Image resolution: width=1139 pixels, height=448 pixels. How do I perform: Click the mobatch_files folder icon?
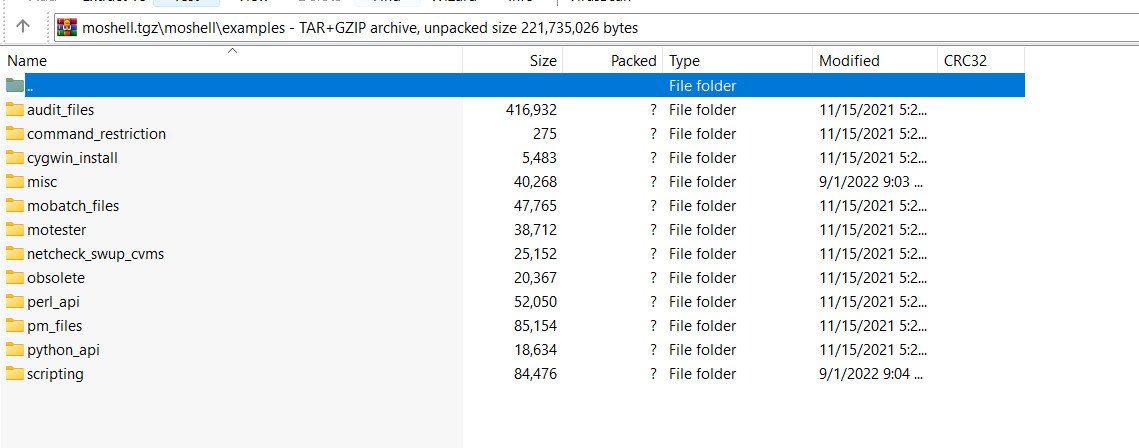click(x=15, y=205)
